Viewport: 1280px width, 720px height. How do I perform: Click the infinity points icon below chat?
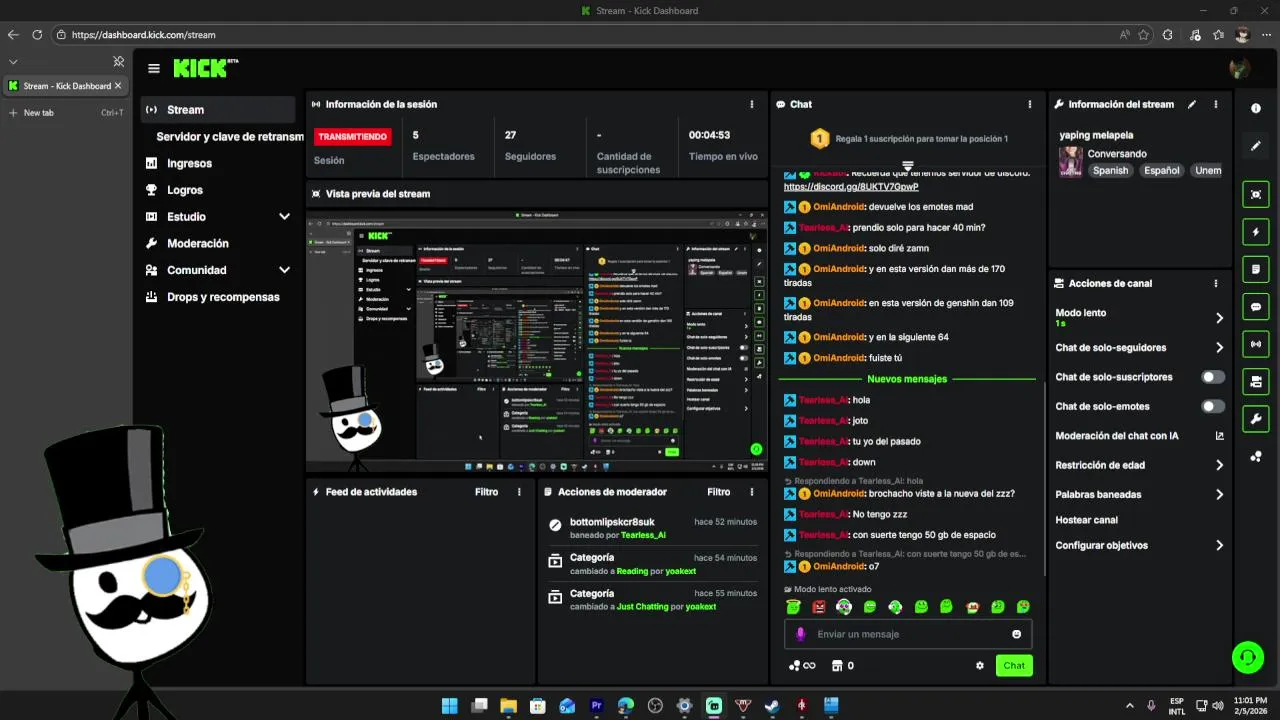(x=802, y=666)
